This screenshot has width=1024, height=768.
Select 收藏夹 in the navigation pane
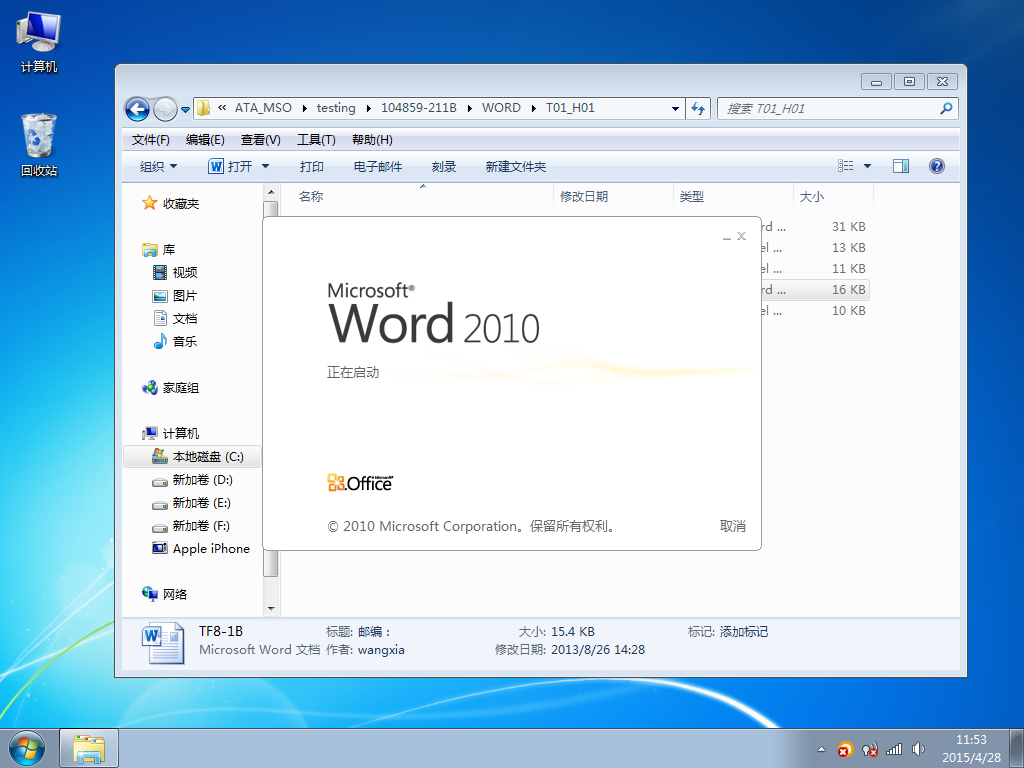(170, 204)
